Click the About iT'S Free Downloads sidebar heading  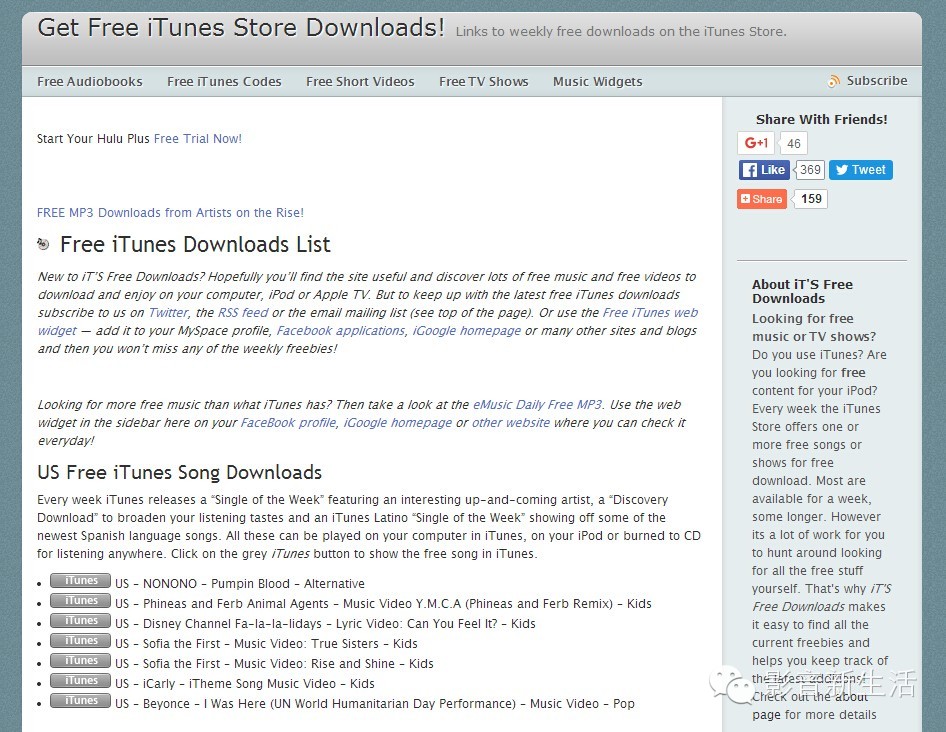(802, 291)
